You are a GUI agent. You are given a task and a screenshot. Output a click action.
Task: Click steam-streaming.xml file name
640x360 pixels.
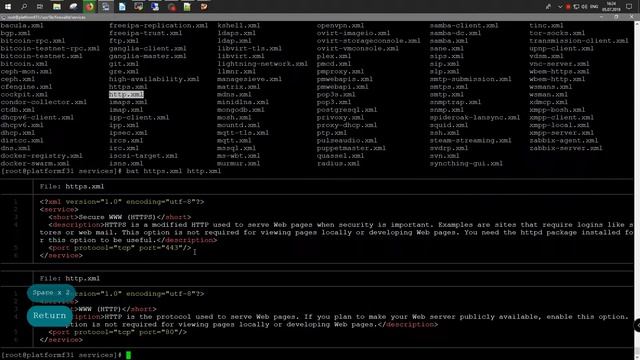click(471, 140)
